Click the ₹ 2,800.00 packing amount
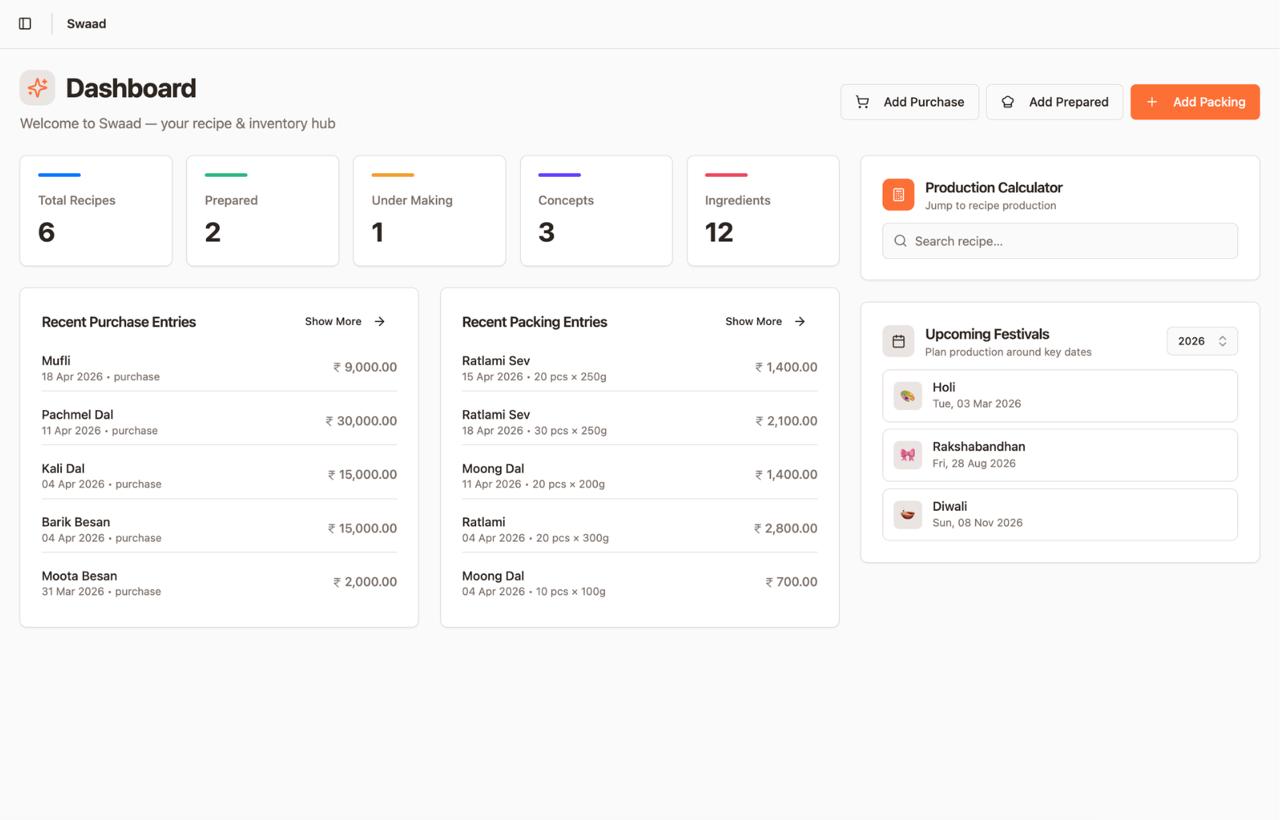 [786, 528]
